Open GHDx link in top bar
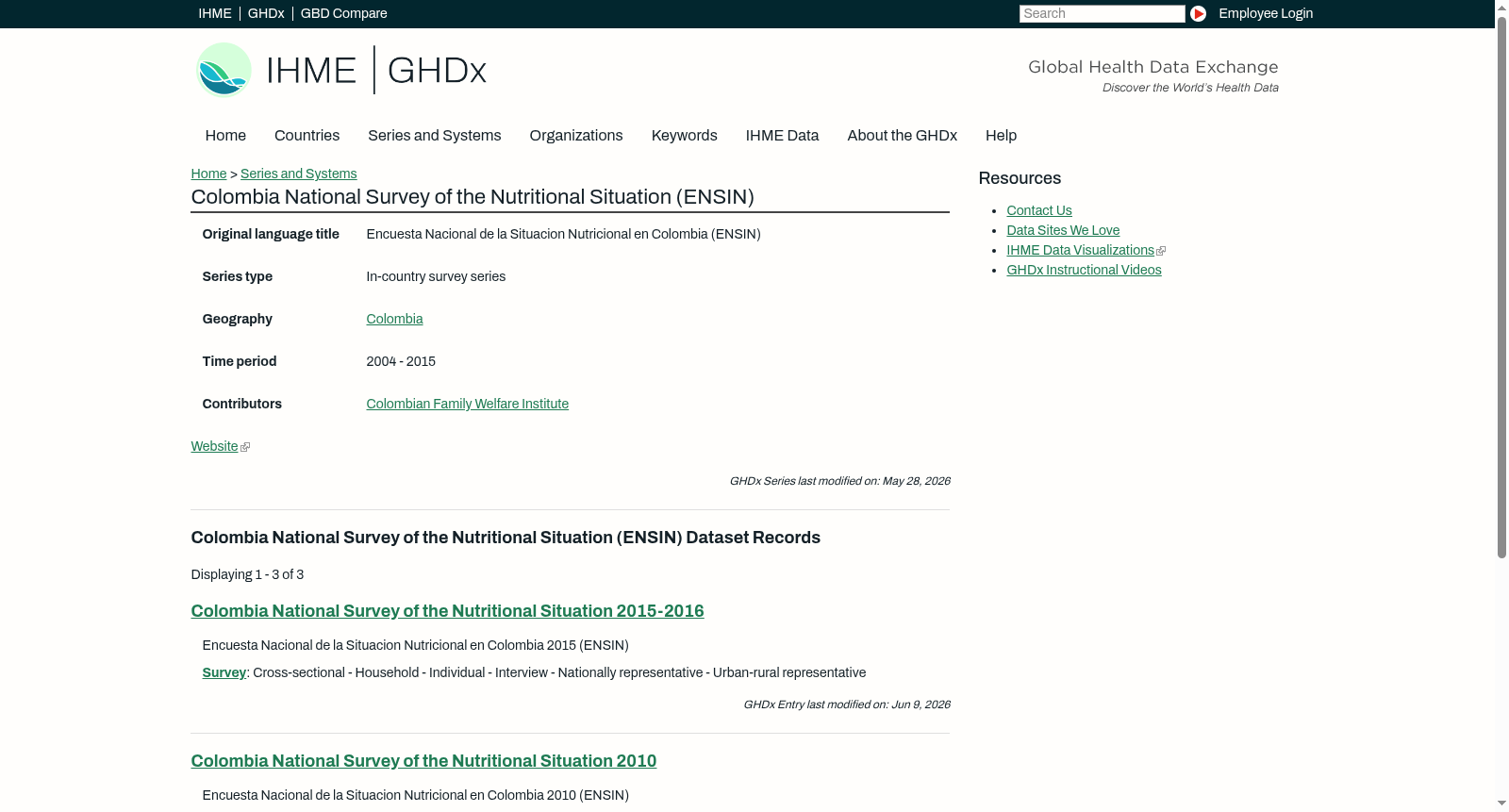This screenshot has height=812, width=1509. click(266, 13)
